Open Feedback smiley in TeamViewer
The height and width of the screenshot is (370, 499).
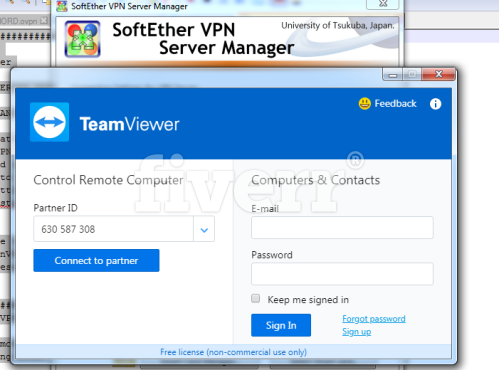pos(364,104)
